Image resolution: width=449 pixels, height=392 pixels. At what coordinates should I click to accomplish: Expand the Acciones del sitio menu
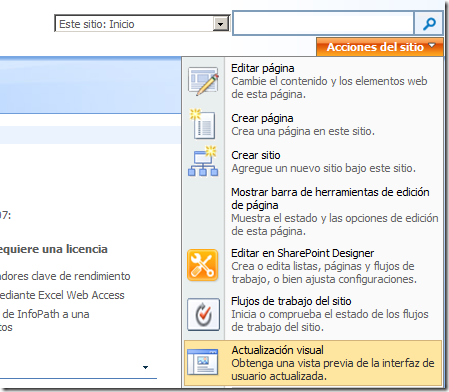click(x=380, y=47)
